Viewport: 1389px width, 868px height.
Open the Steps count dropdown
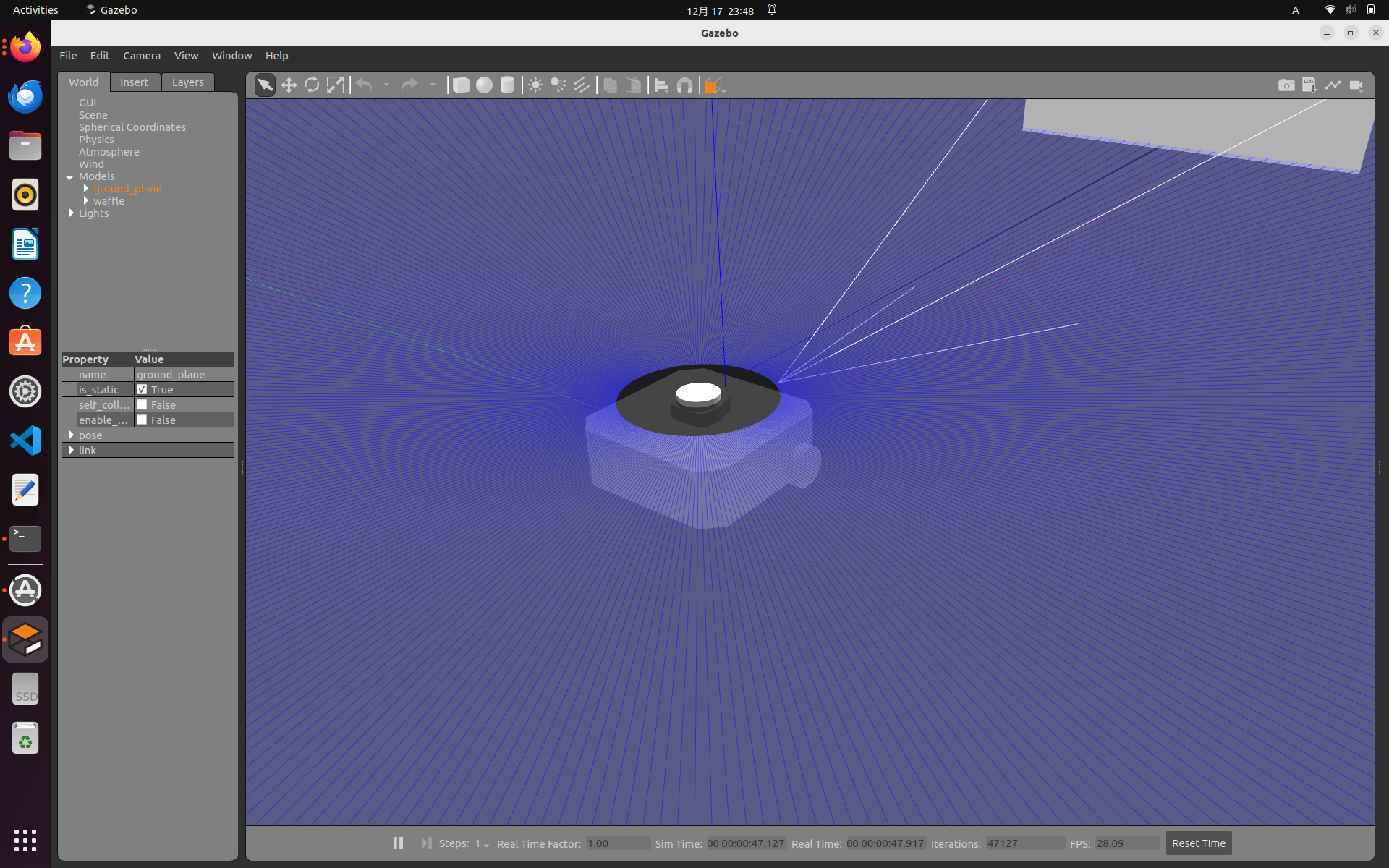[x=482, y=844]
